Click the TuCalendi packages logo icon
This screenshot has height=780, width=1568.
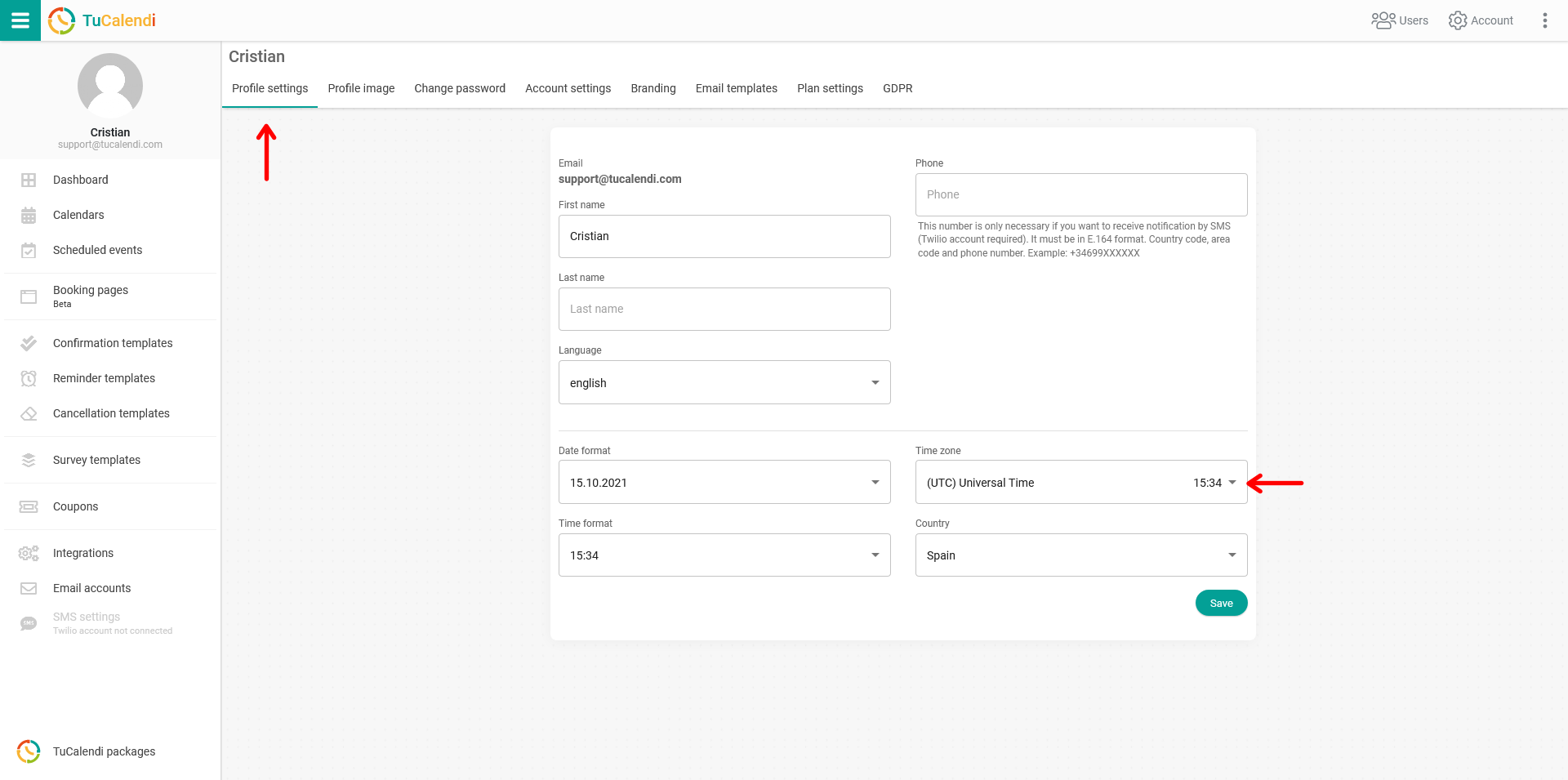coord(29,751)
